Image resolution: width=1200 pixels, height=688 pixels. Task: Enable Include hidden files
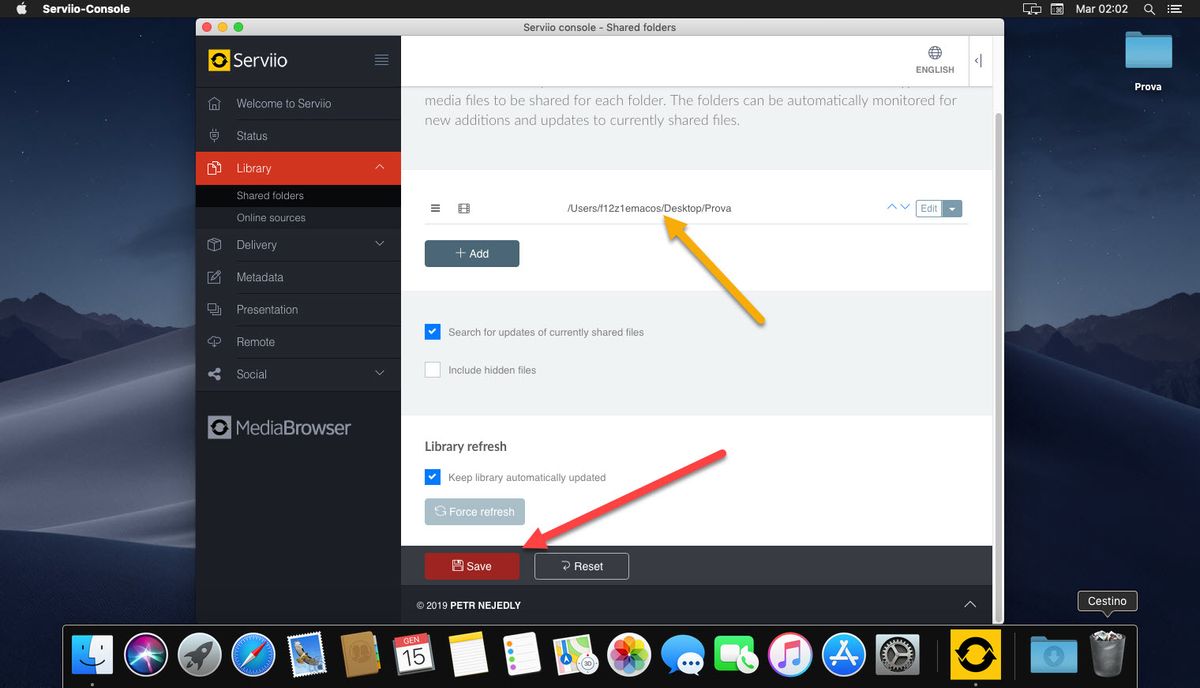[x=432, y=369]
